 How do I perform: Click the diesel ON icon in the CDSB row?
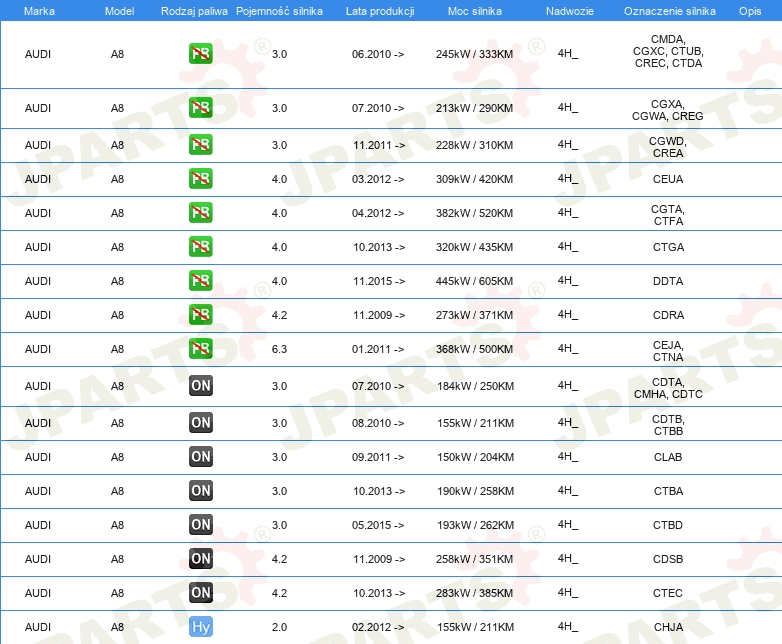(x=200, y=558)
